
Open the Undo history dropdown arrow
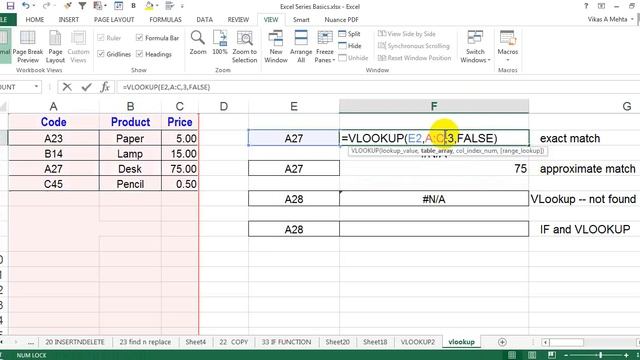tap(33, 6)
